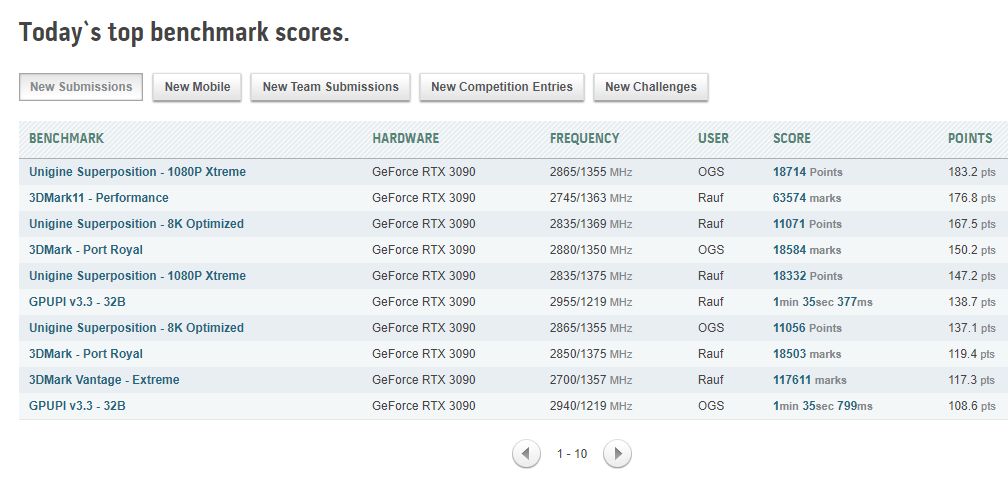Open the 63574 marks score
This screenshot has height=480, width=1008.
[807, 198]
